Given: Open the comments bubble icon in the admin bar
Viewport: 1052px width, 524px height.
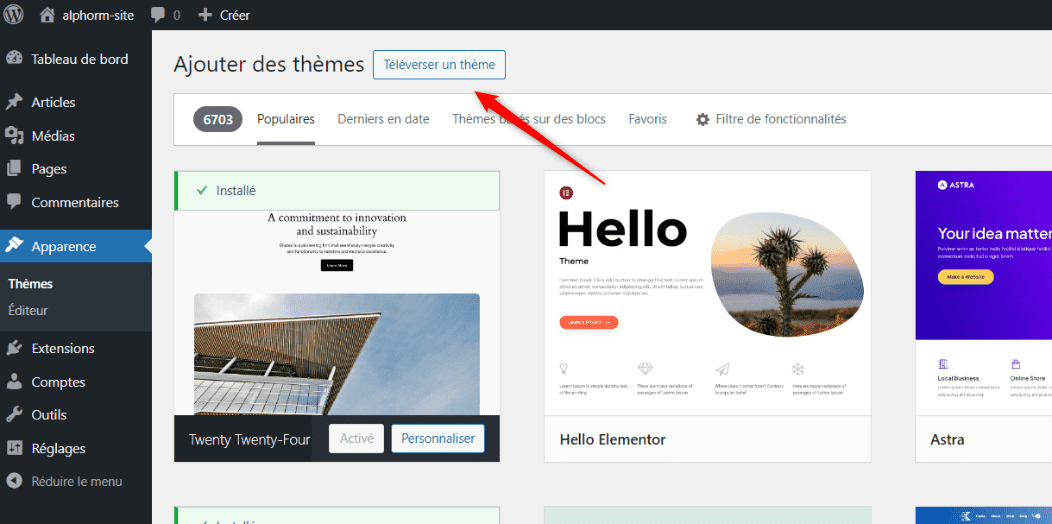Looking at the screenshot, I should (158, 15).
